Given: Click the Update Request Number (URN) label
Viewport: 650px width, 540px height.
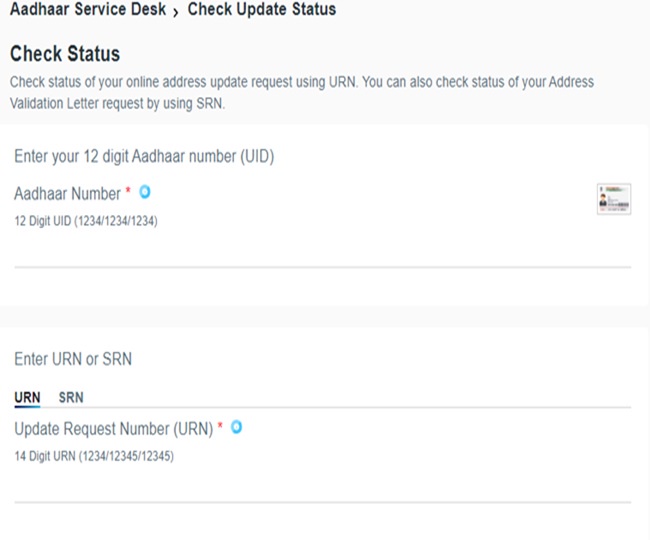Looking at the screenshot, I should (x=113, y=429).
